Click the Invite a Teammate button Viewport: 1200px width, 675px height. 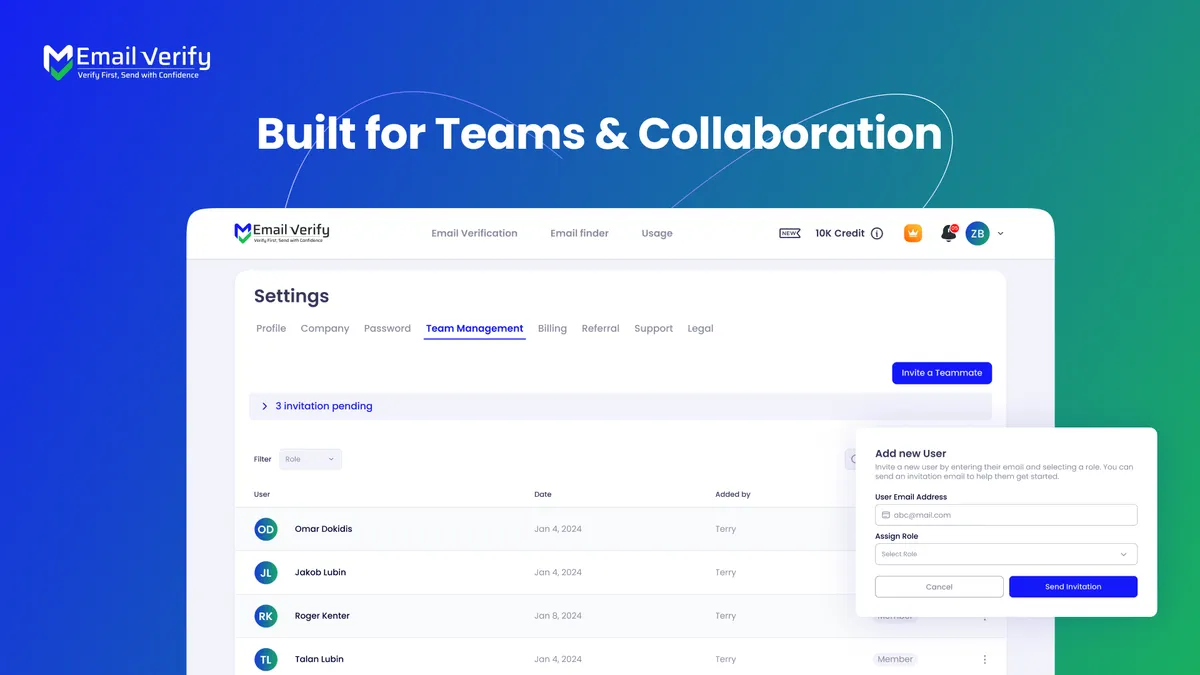[942, 373]
